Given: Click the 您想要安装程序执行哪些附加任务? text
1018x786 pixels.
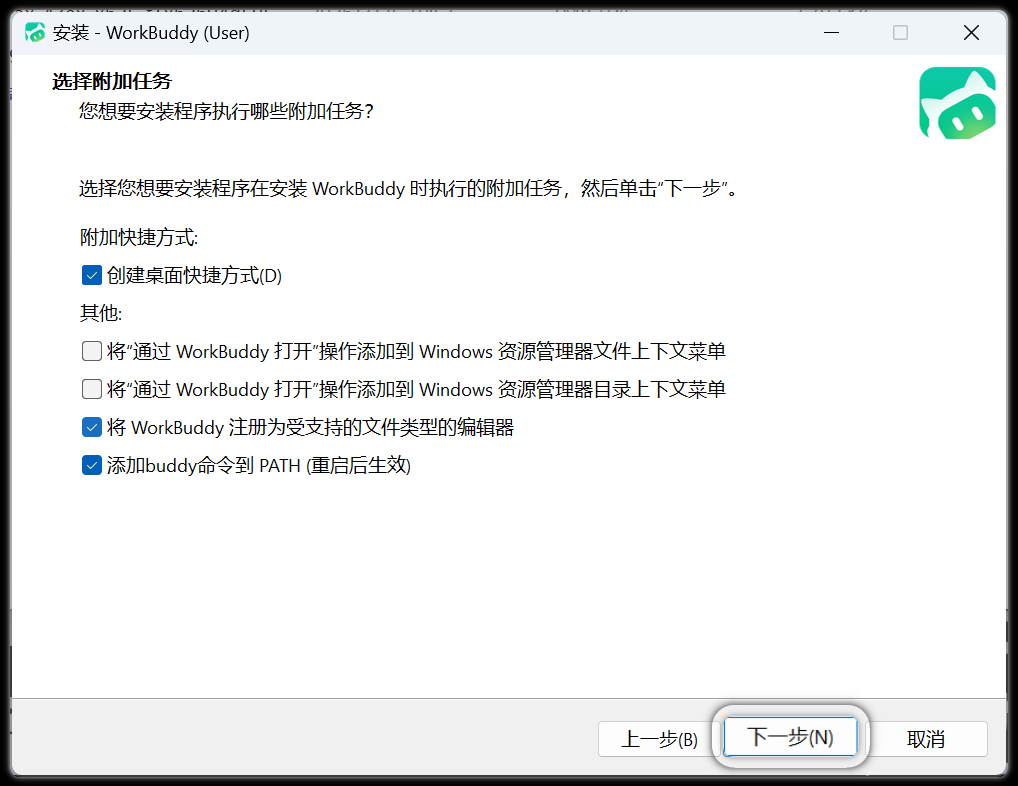Looking at the screenshot, I should 227,112.
